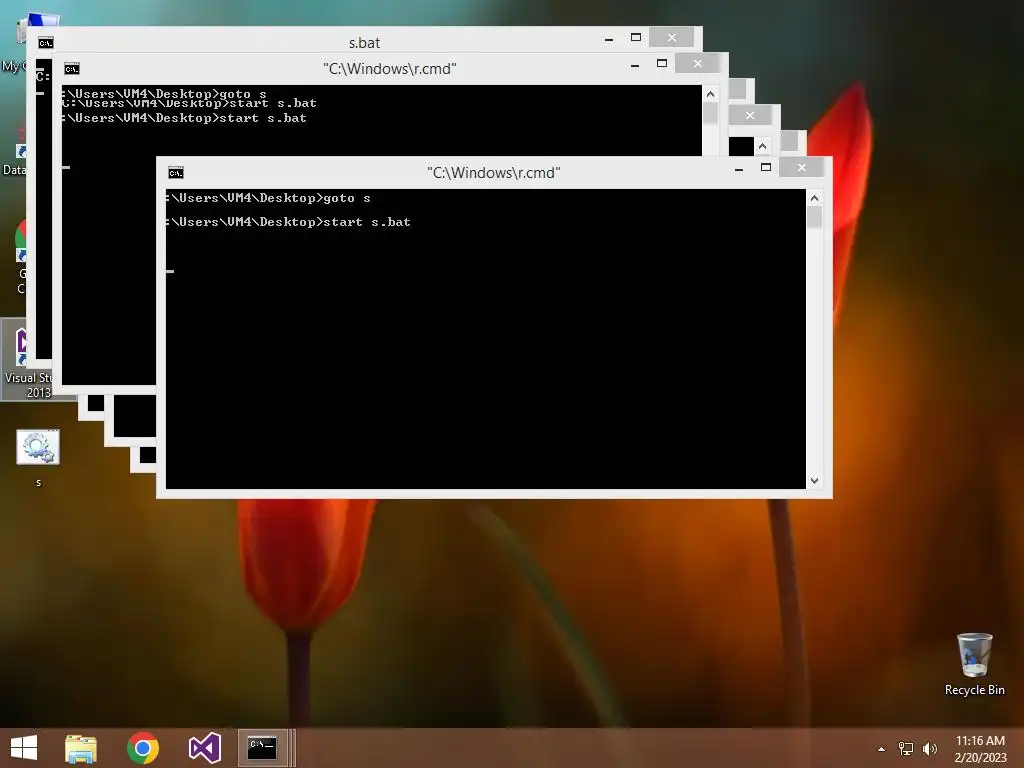
Task: Click the s.bat window title text
Action: coord(364,43)
